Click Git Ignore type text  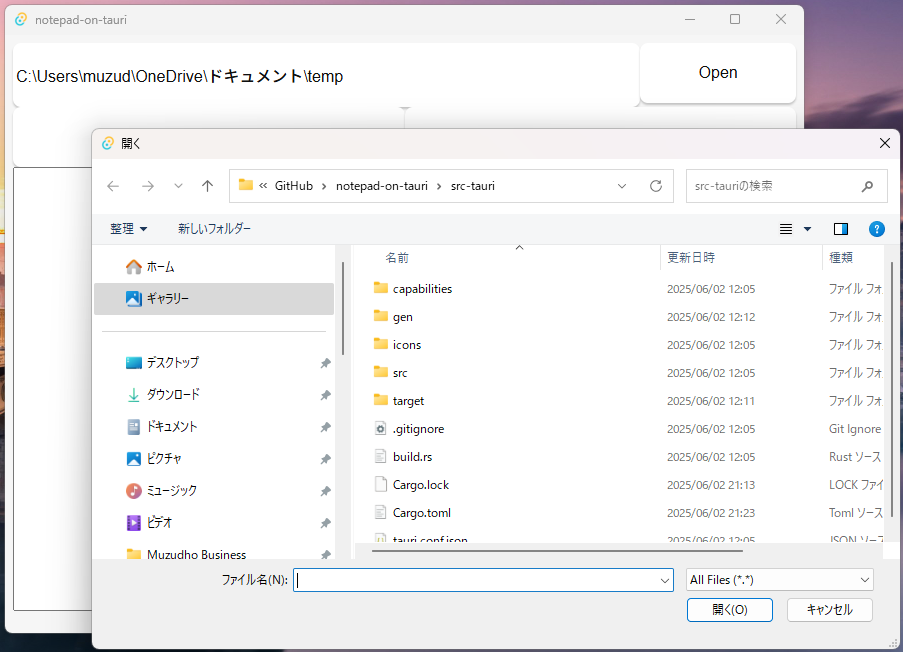click(x=855, y=429)
